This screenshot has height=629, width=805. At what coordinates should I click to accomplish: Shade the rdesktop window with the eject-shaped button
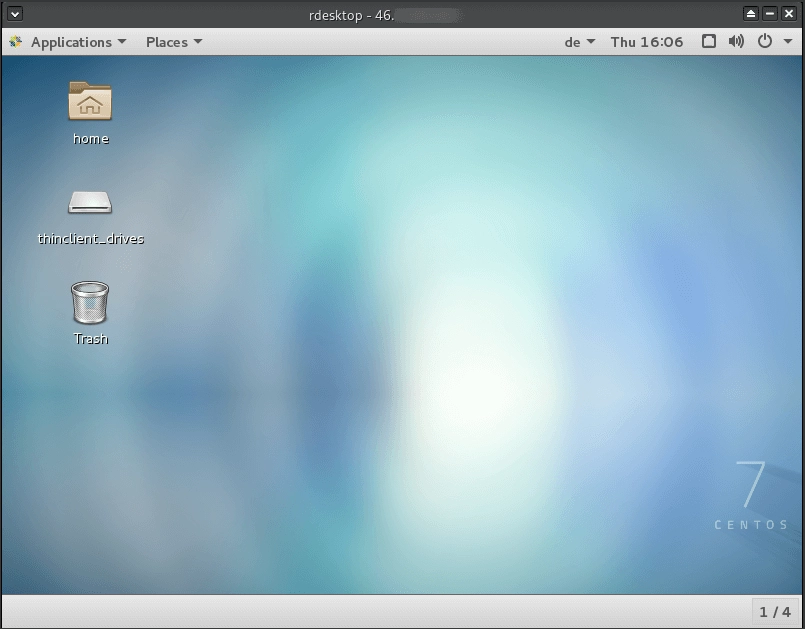click(x=751, y=14)
